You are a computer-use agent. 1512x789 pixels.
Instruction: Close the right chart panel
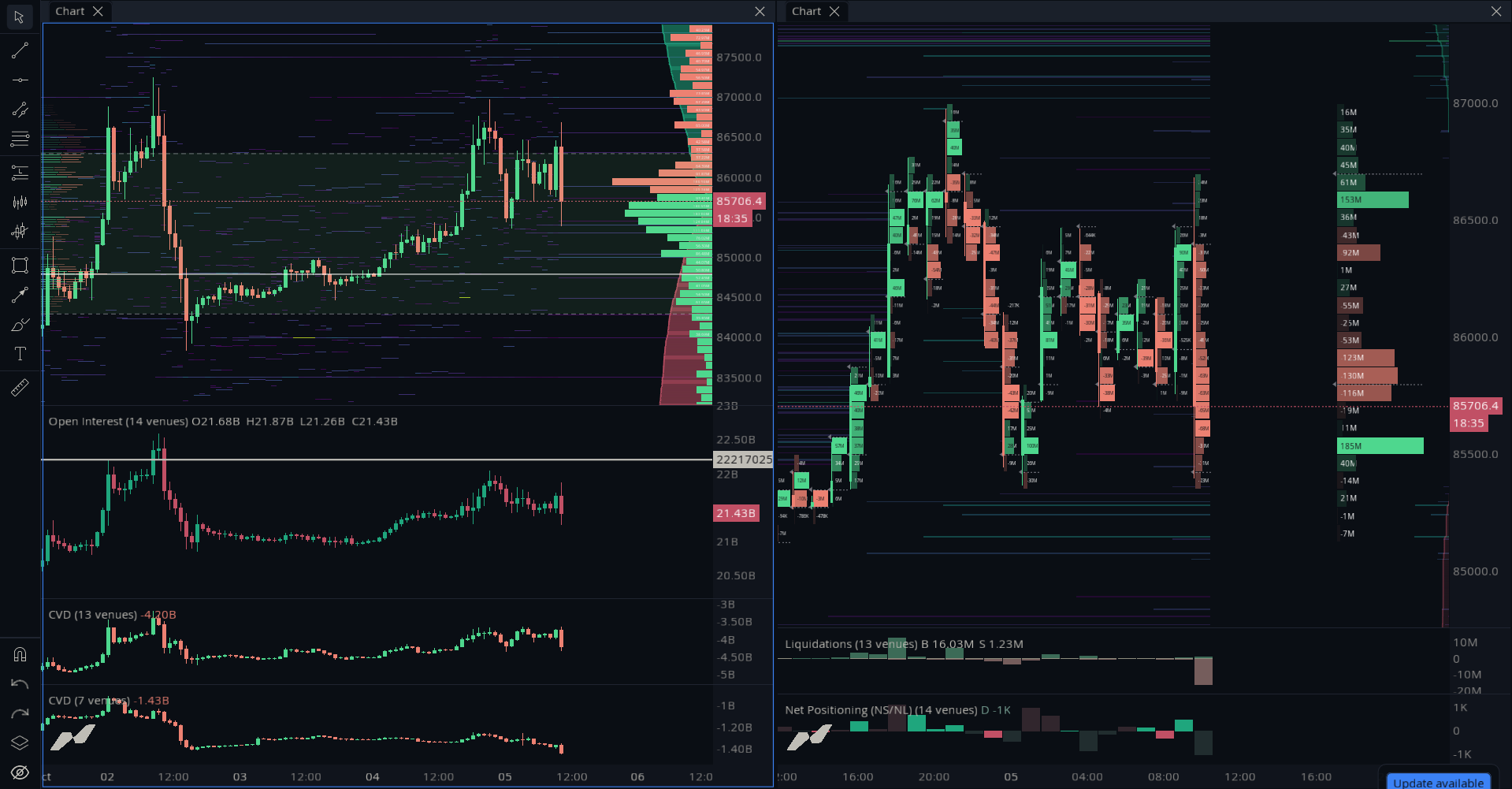point(1496,11)
